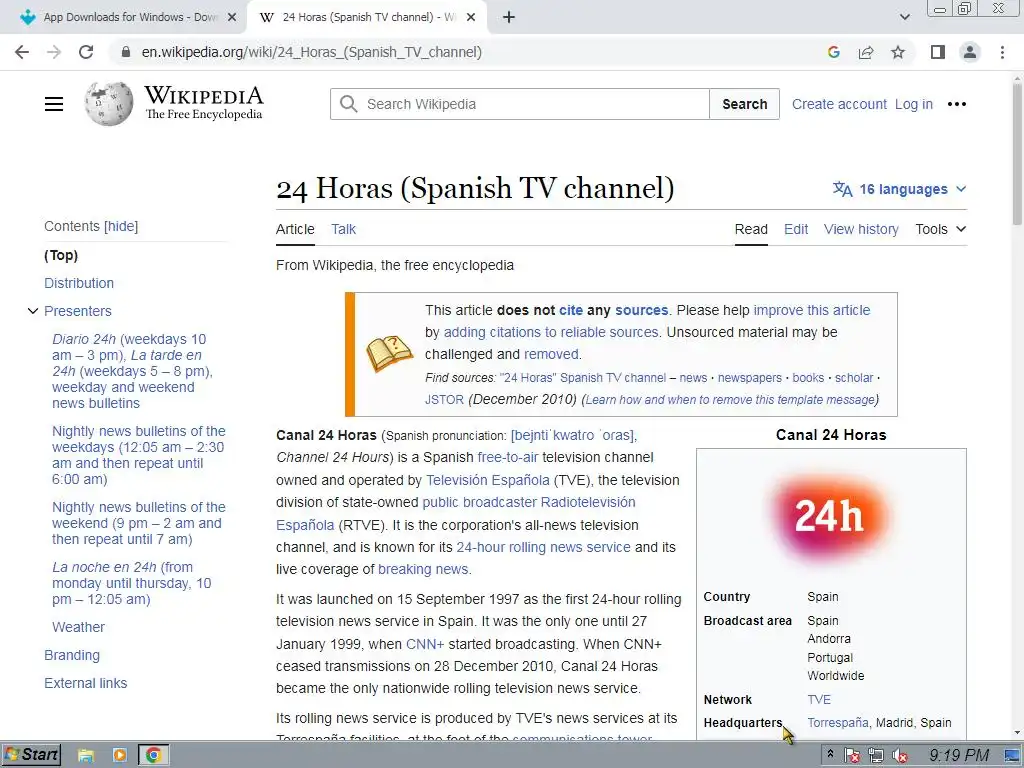Click the share page icon
This screenshot has height=768, width=1024.
point(866,52)
